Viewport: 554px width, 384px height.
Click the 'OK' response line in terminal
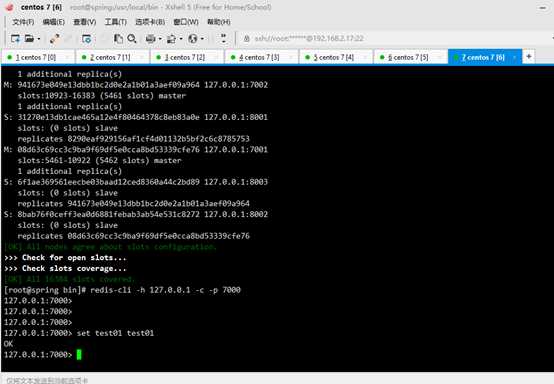point(8,344)
